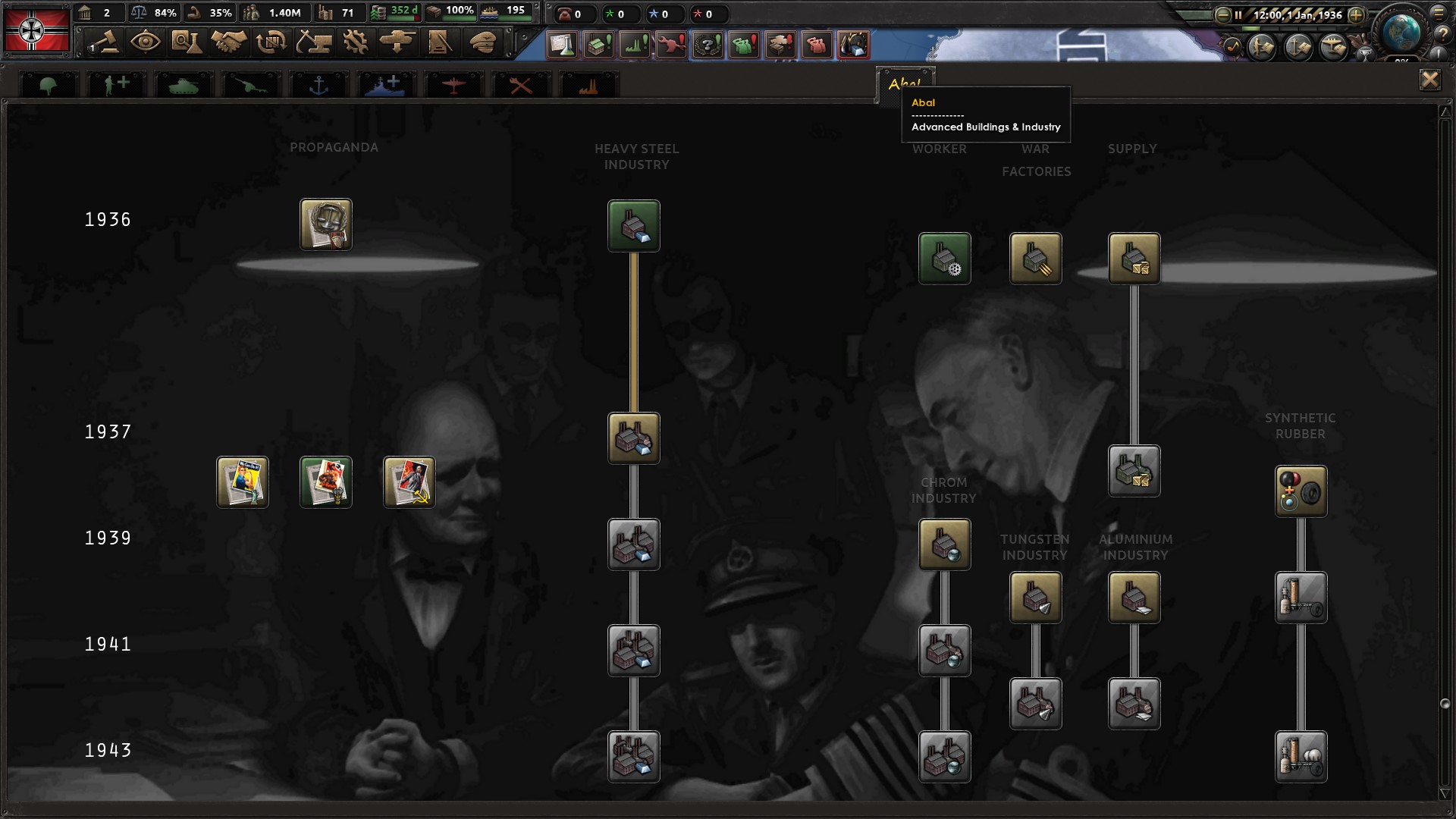Select first Tungsten Industry technology
Image resolution: width=1456 pixels, height=819 pixels.
pyautogui.click(x=1036, y=598)
